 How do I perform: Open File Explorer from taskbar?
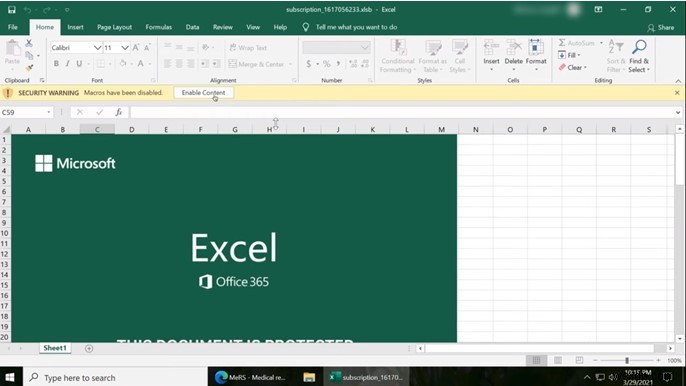(x=309, y=377)
